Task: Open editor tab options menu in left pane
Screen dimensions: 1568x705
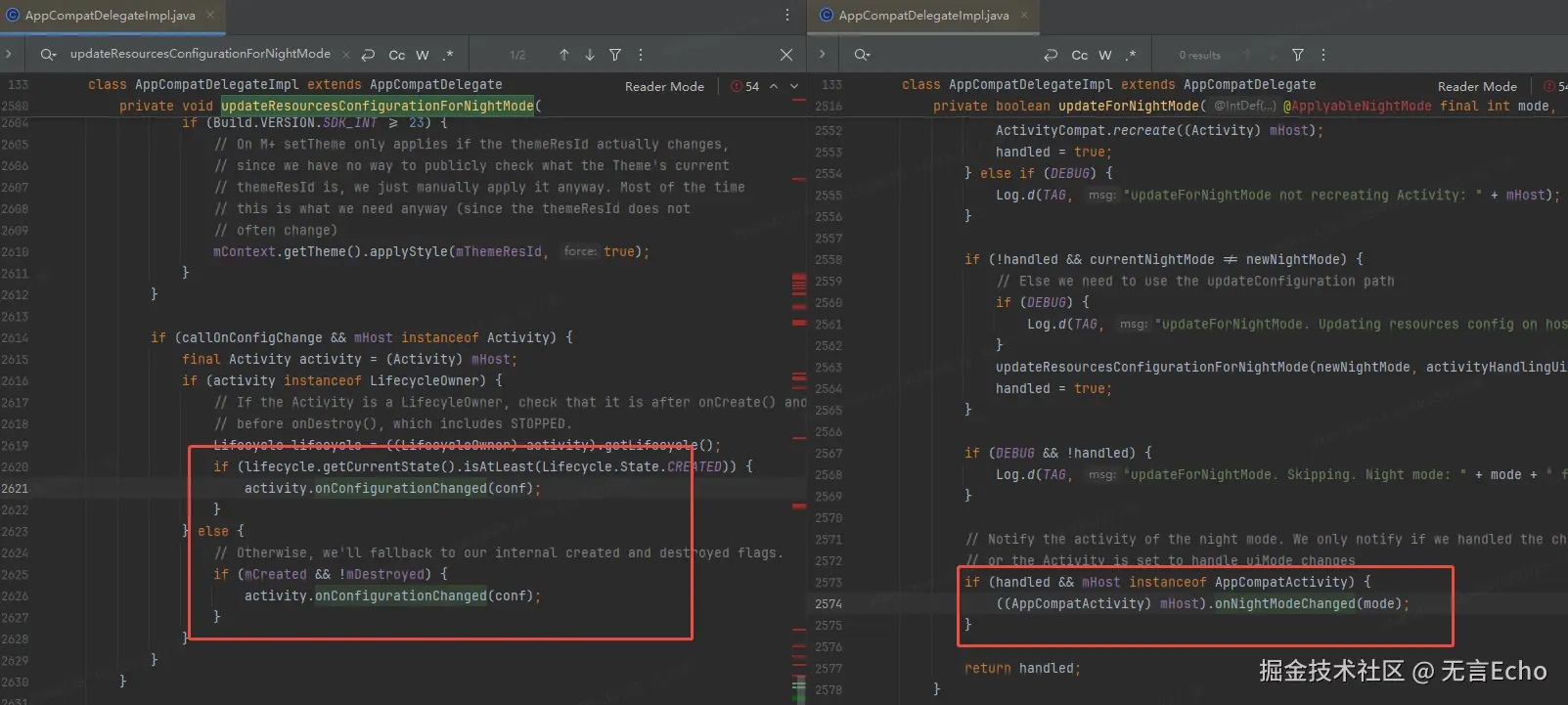Action: (786, 15)
